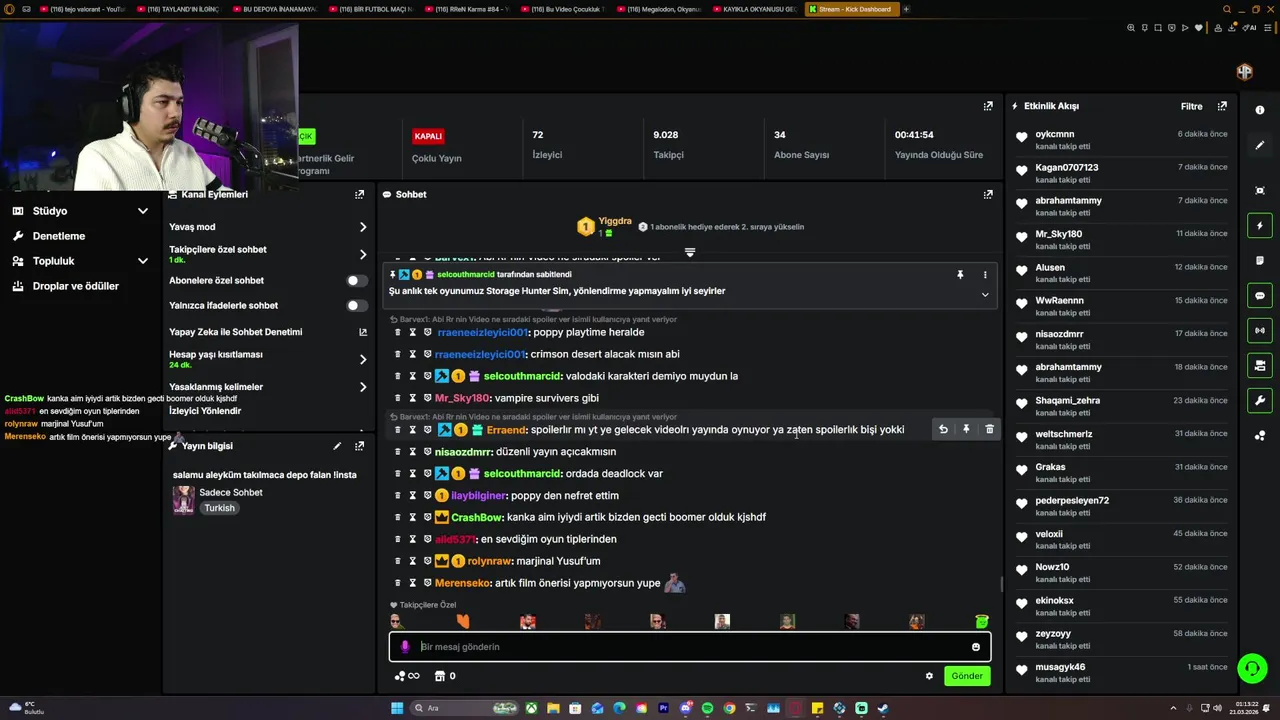Reply to Erraend's message with reply arrow

coord(943,429)
